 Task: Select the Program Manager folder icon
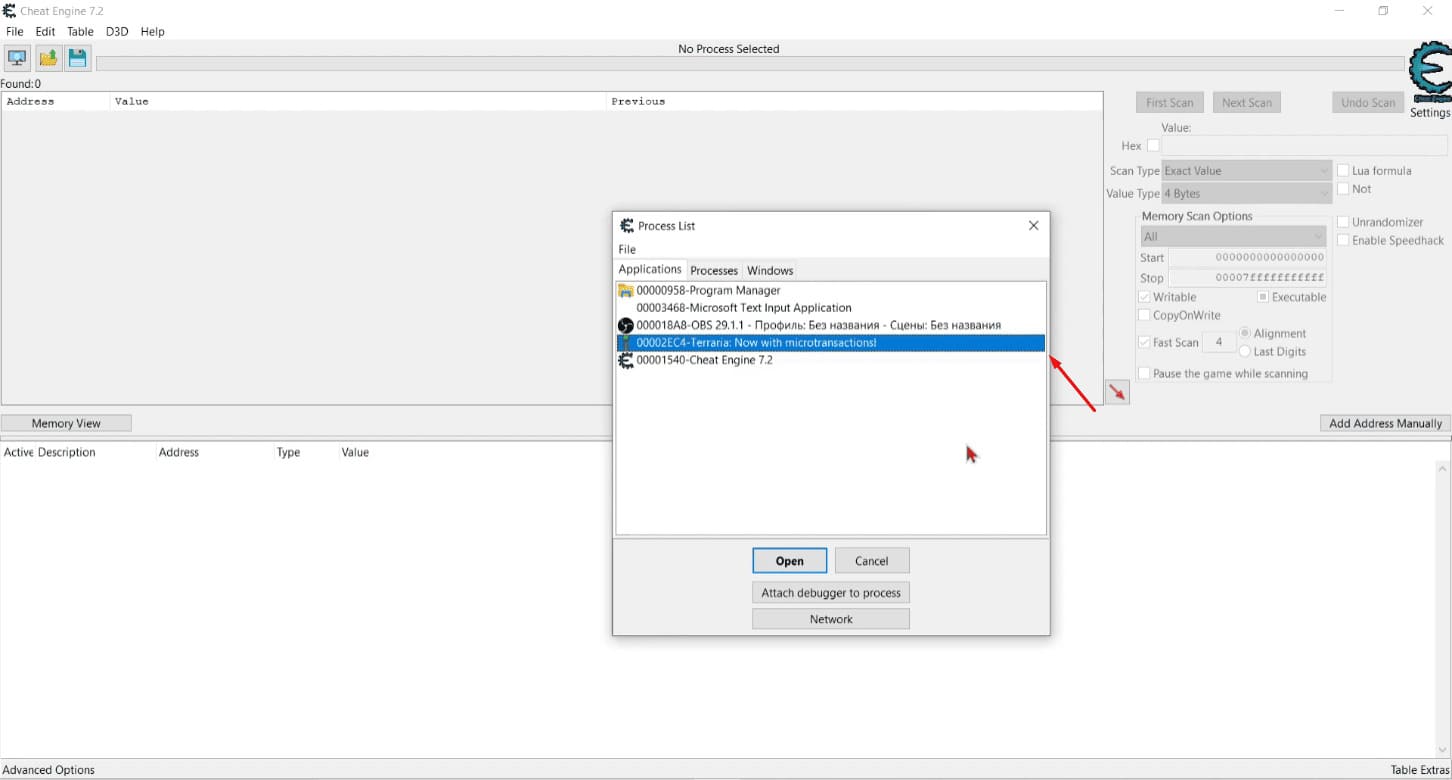coord(626,291)
